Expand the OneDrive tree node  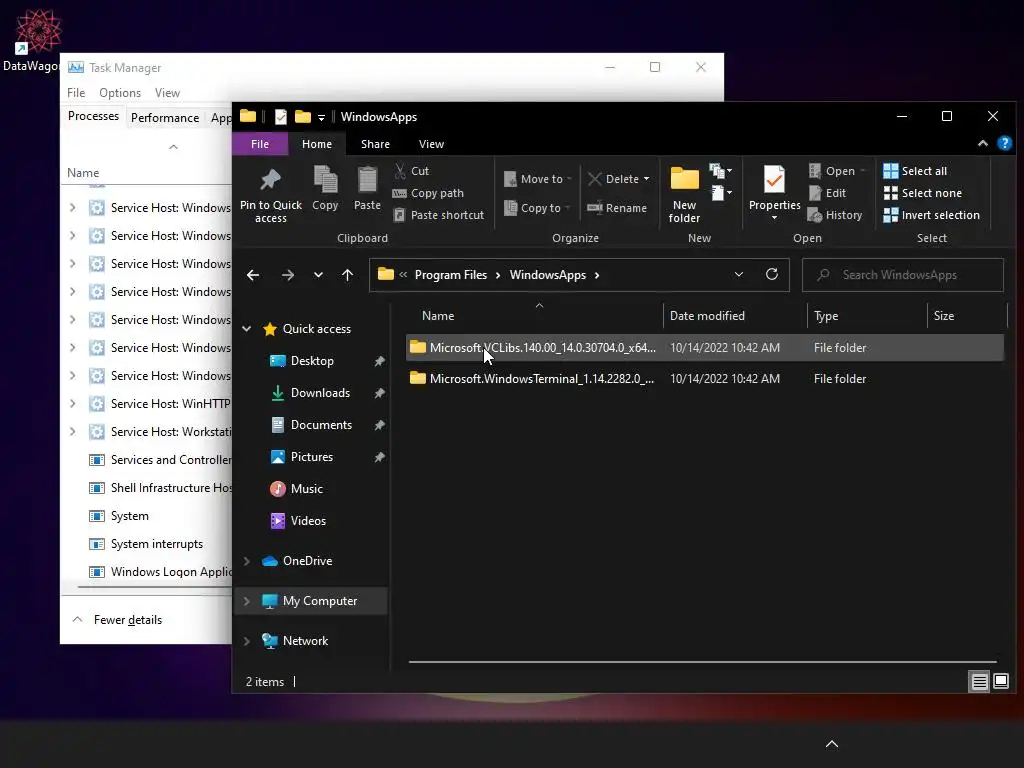(x=247, y=561)
